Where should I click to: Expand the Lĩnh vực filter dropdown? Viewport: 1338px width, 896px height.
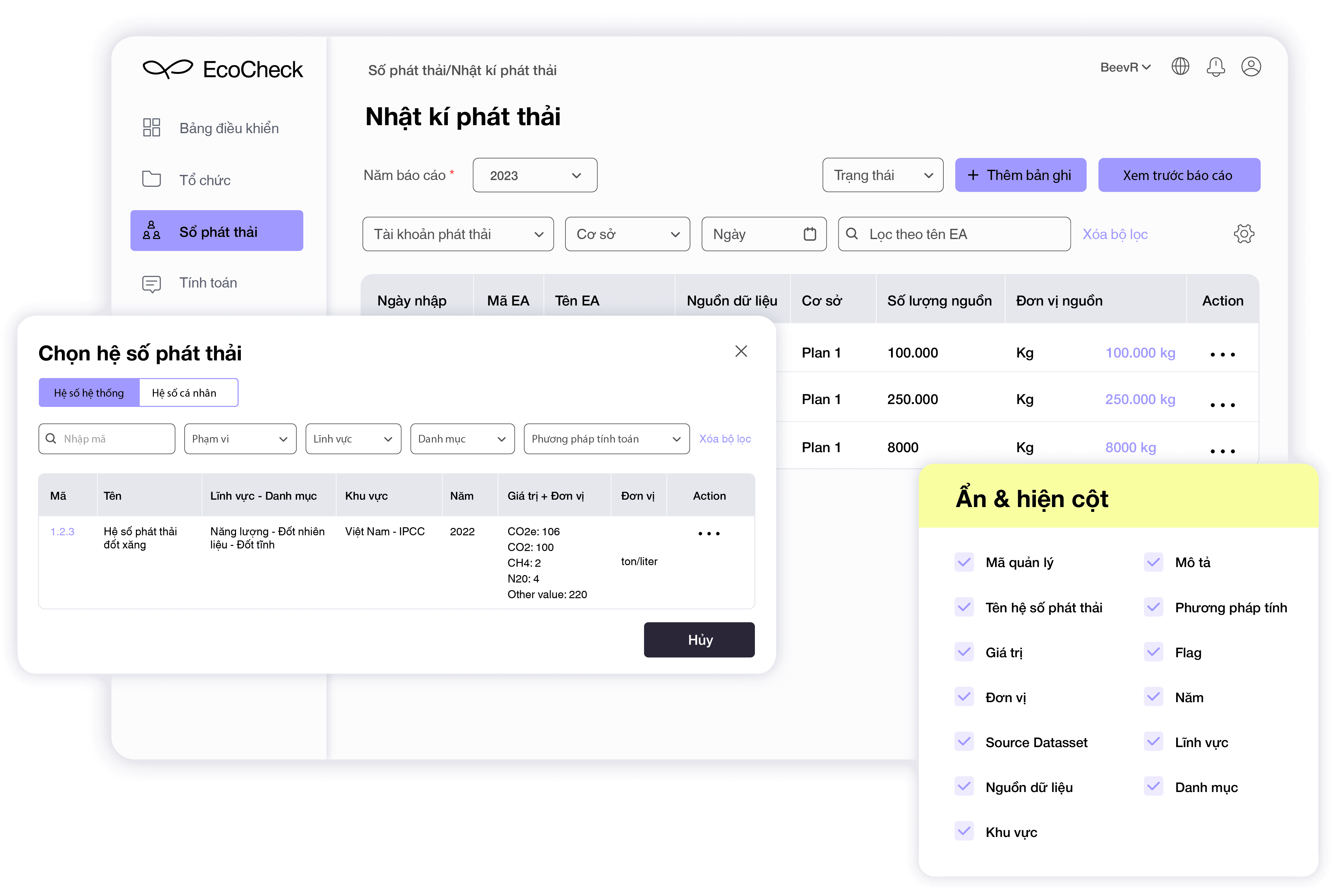pyautogui.click(x=352, y=438)
